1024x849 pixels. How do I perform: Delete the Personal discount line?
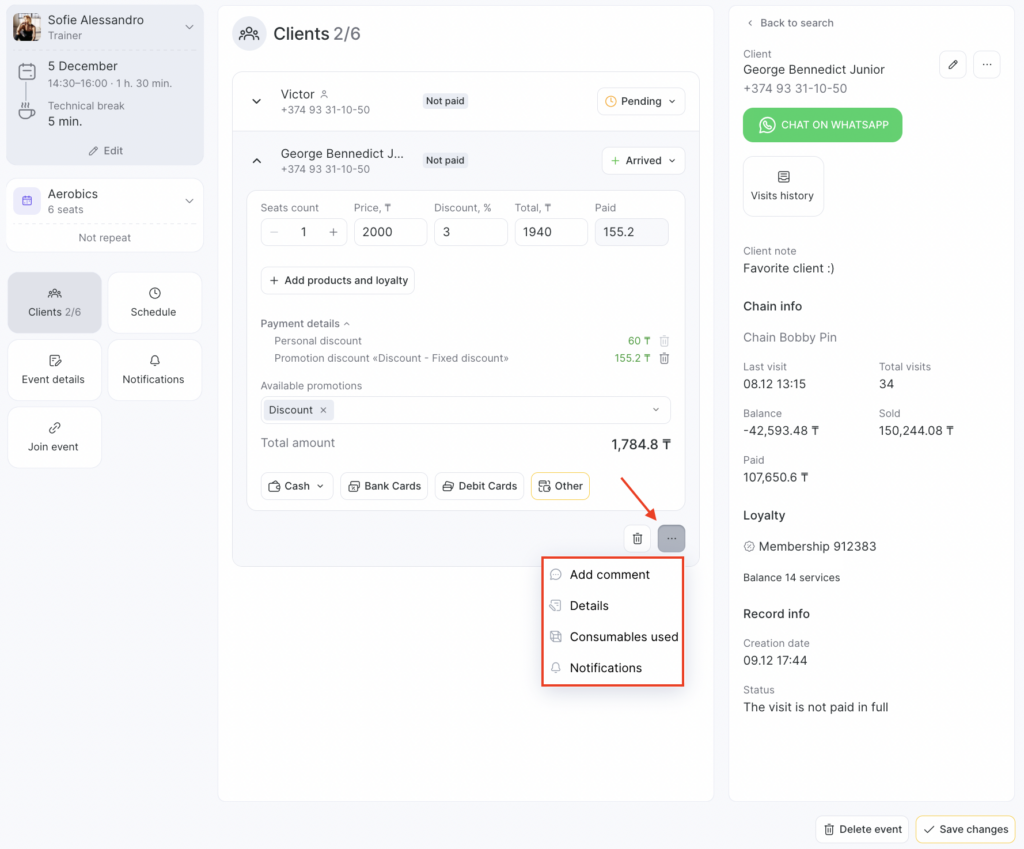pyautogui.click(x=664, y=341)
